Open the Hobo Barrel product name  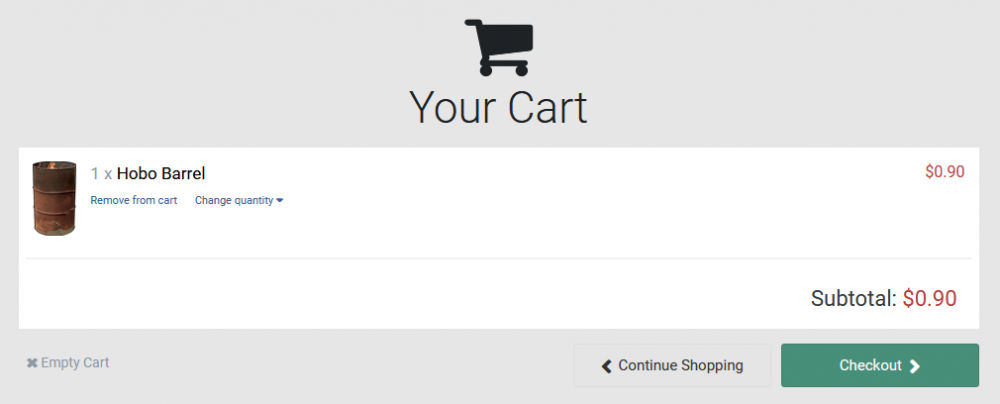[161, 173]
